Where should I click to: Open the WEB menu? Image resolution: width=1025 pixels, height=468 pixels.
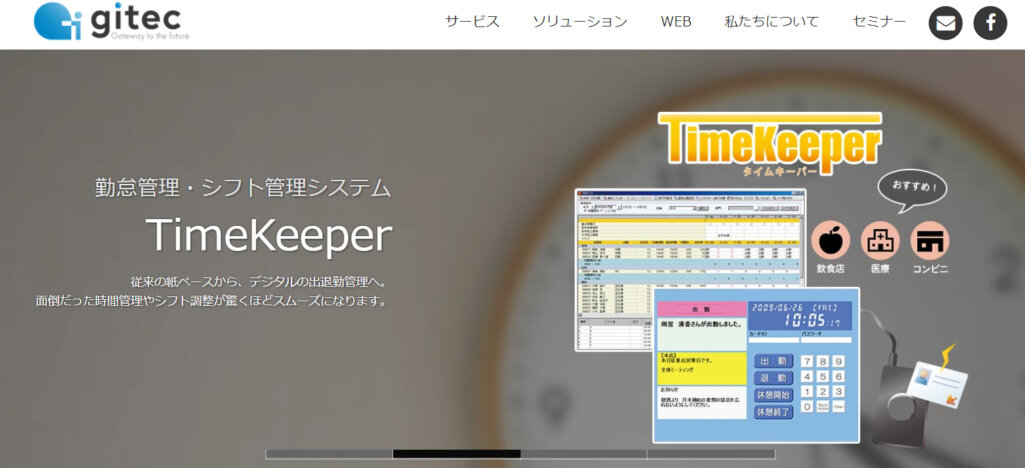coord(676,22)
